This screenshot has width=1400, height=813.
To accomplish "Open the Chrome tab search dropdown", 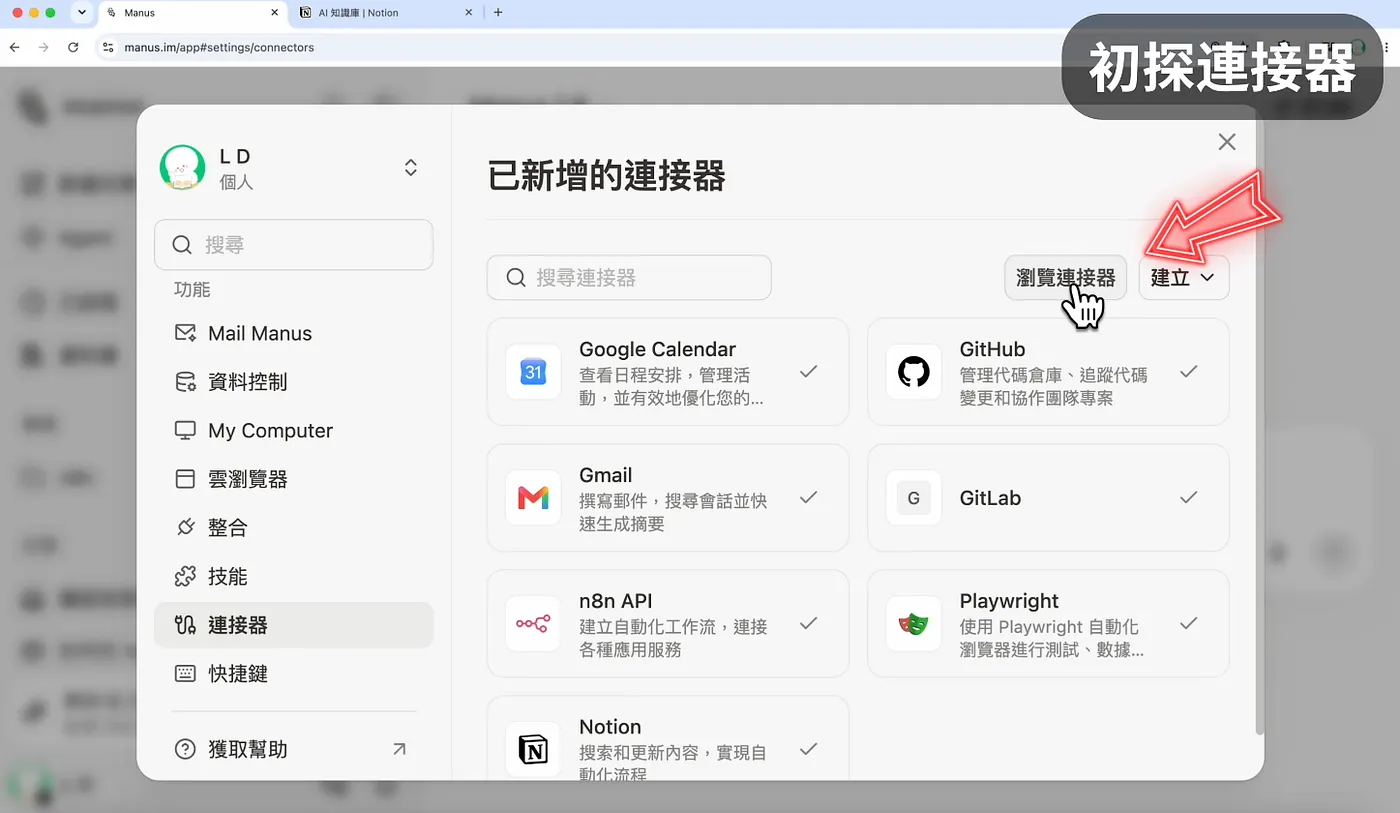I will 82,13.
